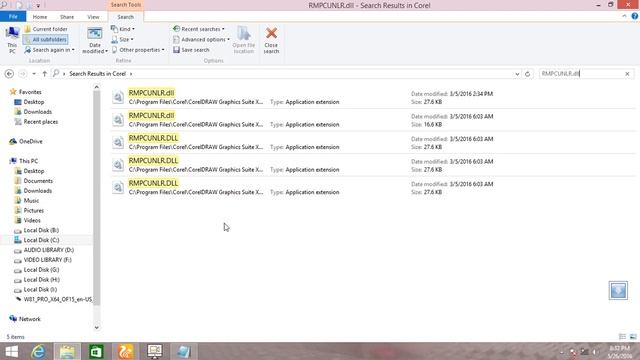The width and height of the screenshot is (640, 360).
Task: Click Search Tools contextual tab
Action: [126, 5]
